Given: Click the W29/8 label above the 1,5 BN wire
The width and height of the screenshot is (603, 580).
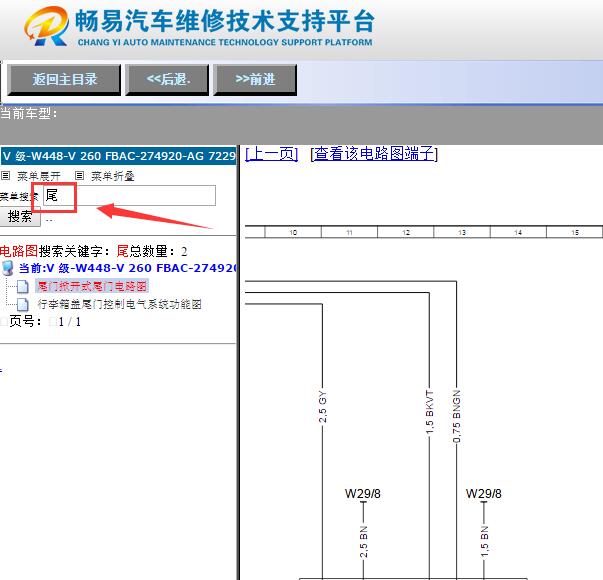Looking at the screenshot, I should pos(483,493).
